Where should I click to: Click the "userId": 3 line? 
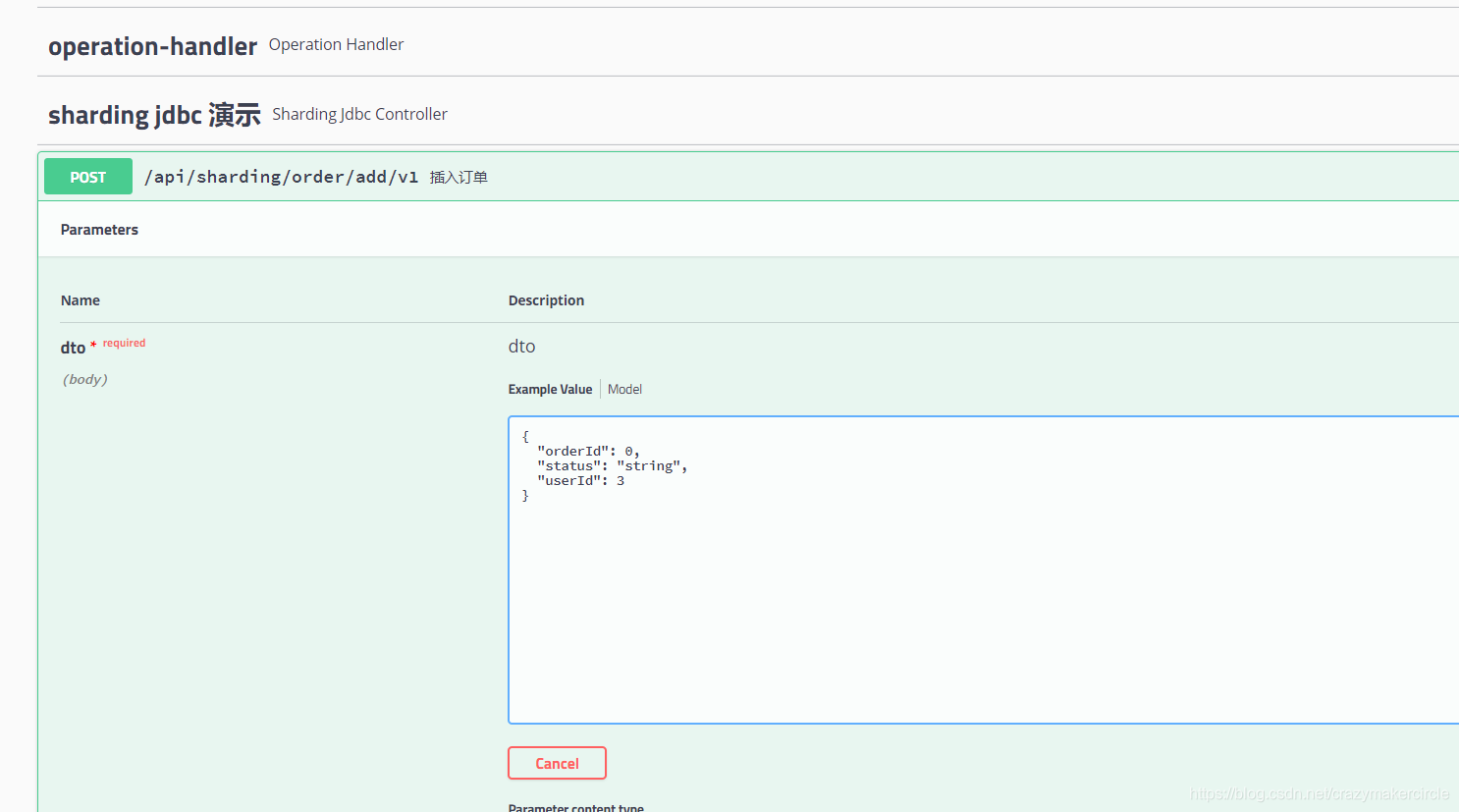point(580,481)
